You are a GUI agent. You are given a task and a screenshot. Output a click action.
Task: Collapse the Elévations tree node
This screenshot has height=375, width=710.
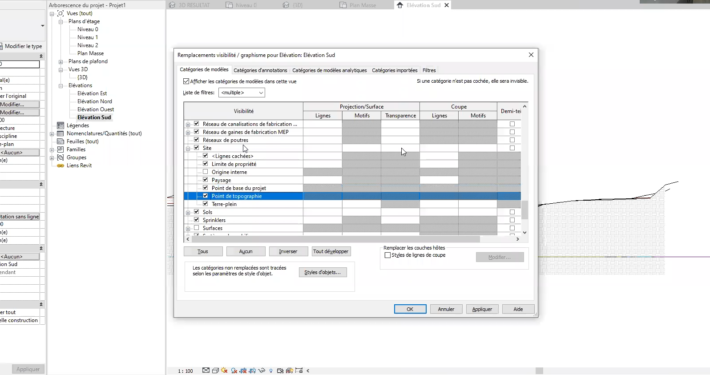[61, 86]
